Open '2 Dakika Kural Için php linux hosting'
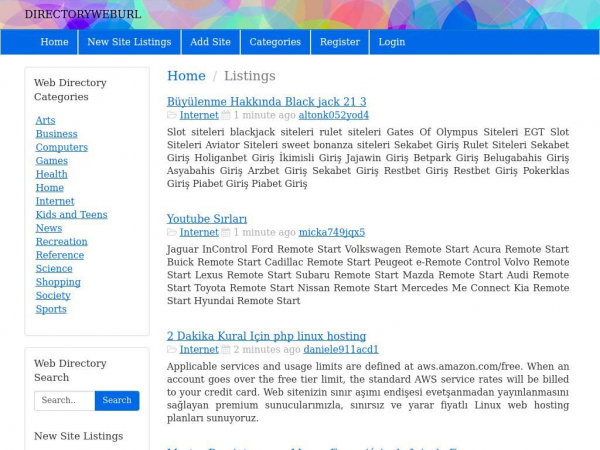 (267, 336)
